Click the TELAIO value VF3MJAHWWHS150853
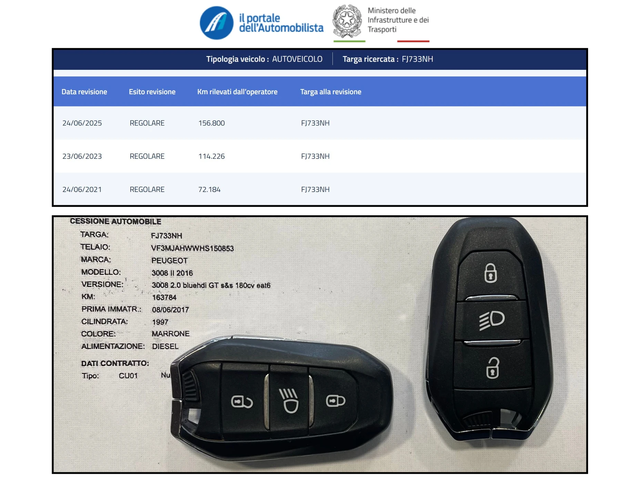The width and height of the screenshot is (640, 480). point(192,248)
